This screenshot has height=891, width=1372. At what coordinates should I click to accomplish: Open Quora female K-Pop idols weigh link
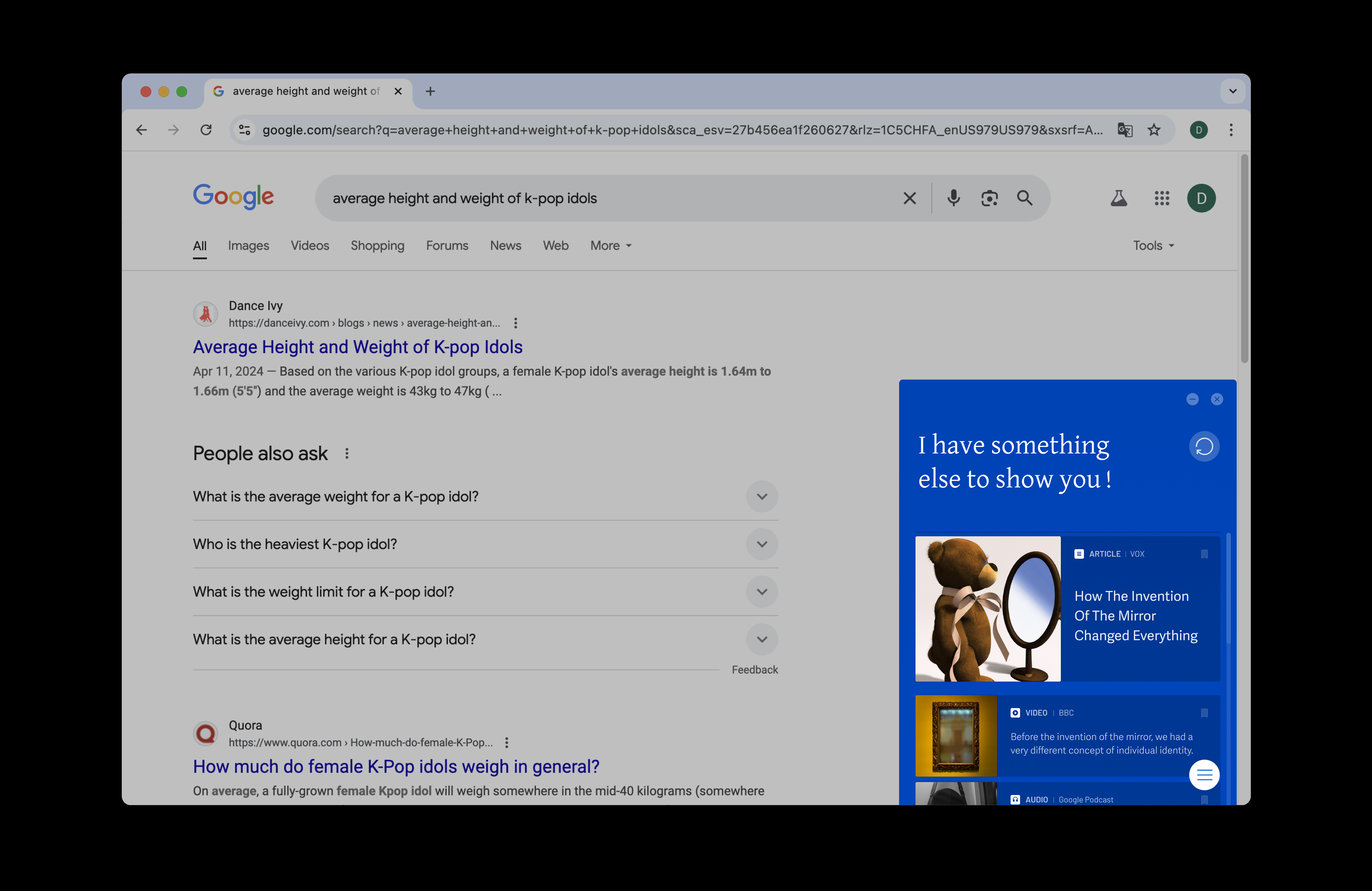point(396,767)
